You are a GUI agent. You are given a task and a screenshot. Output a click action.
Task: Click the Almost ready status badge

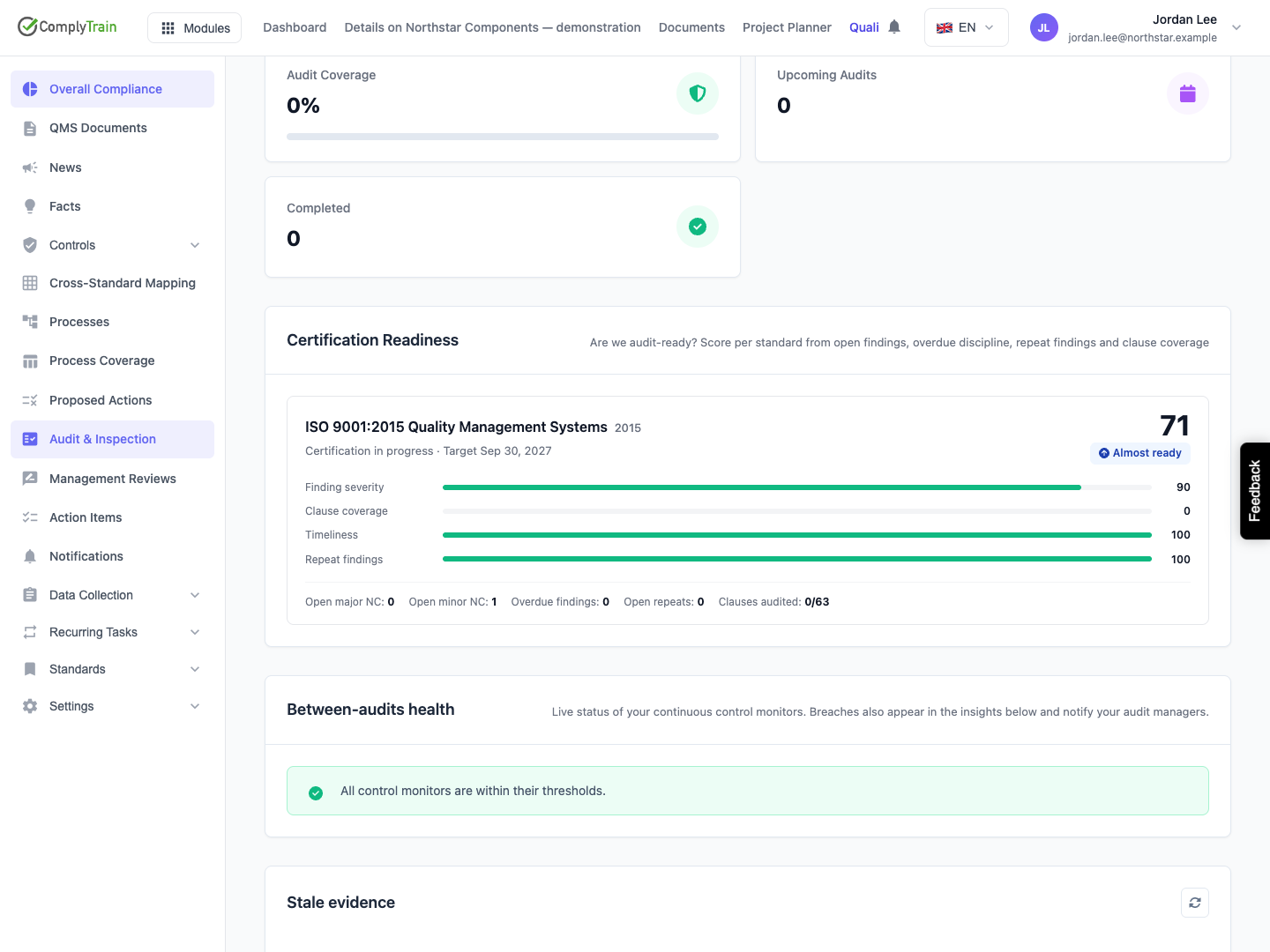(1140, 453)
